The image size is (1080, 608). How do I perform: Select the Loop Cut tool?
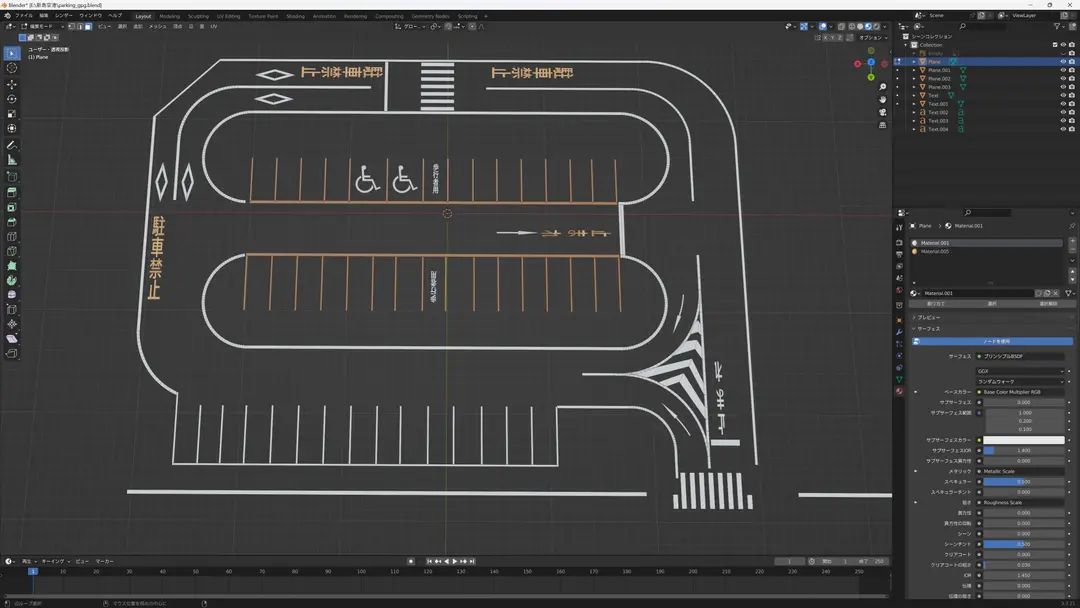pyautogui.click(x=12, y=236)
